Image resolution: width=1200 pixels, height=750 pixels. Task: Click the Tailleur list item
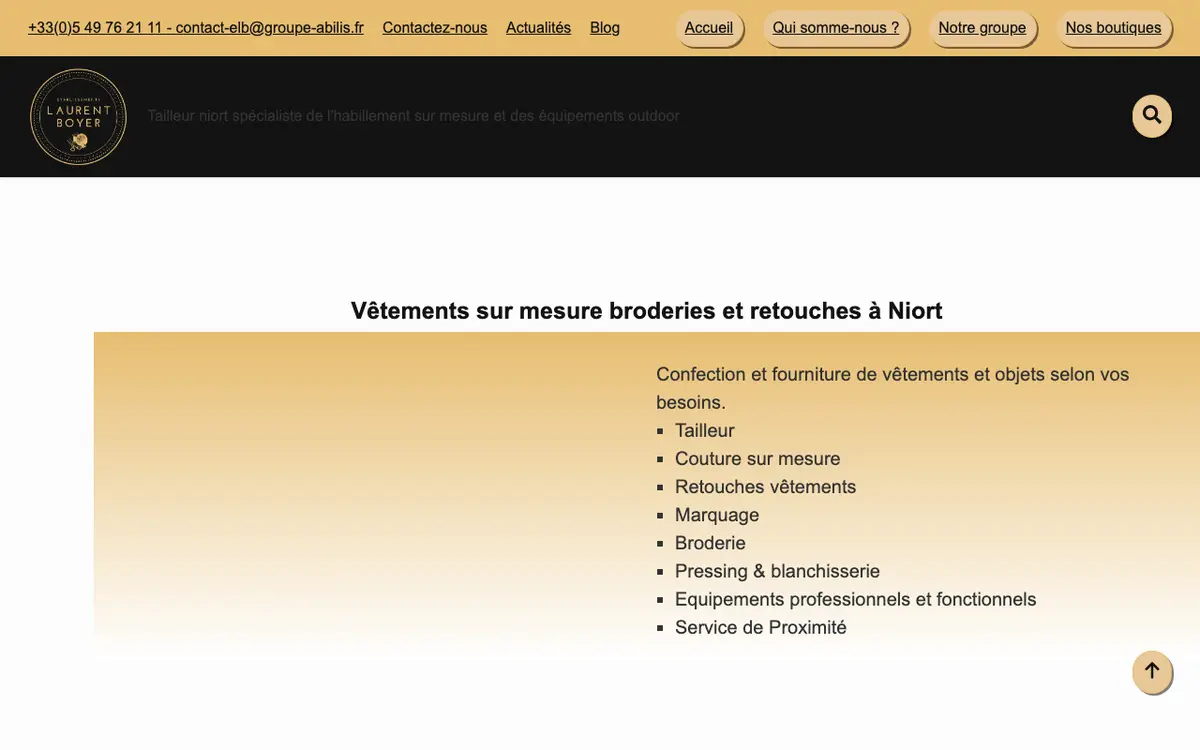point(705,431)
